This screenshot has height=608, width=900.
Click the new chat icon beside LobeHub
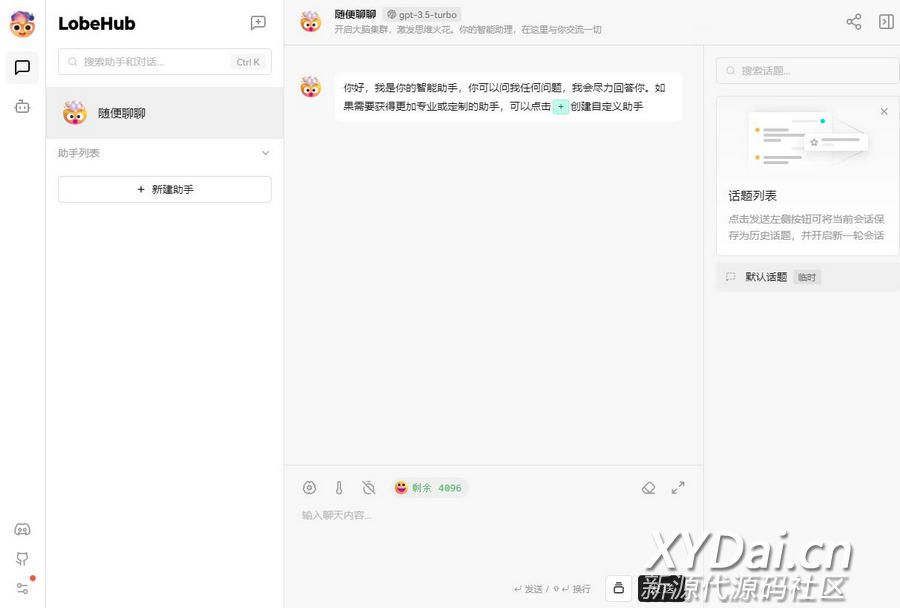point(258,23)
